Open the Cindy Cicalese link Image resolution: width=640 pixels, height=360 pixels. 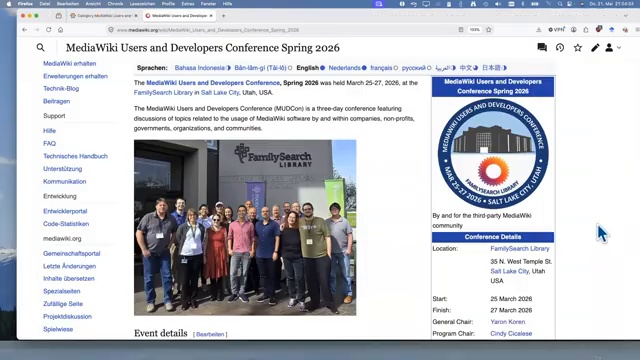pyautogui.click(x=511, y=333)
